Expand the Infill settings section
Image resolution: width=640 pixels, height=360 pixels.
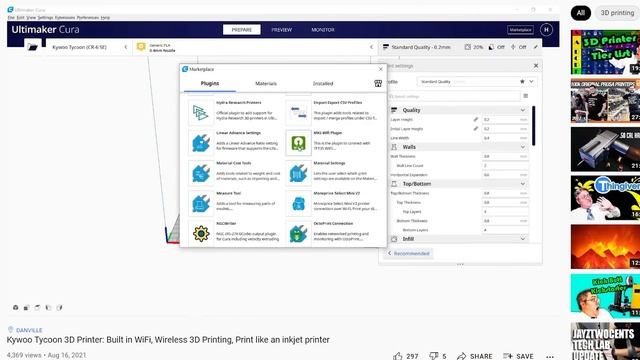(x=523, y=239)
